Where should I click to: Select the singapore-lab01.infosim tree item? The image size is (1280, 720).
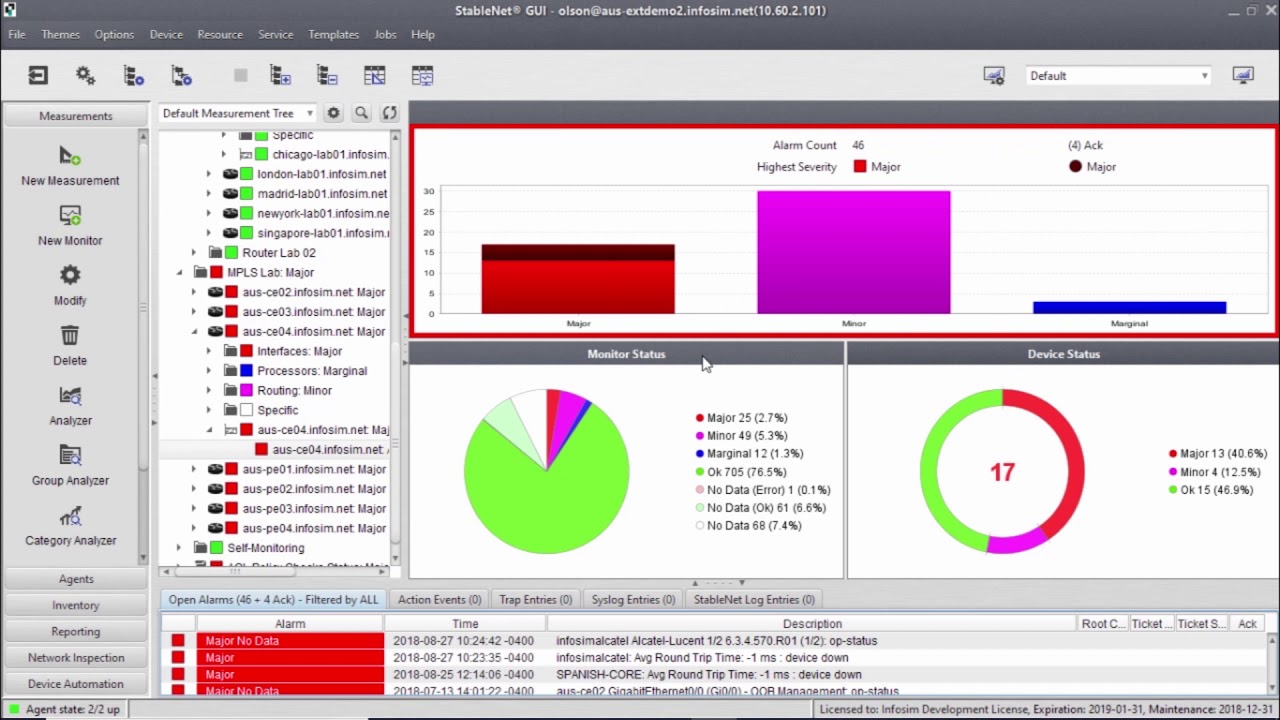322,233
